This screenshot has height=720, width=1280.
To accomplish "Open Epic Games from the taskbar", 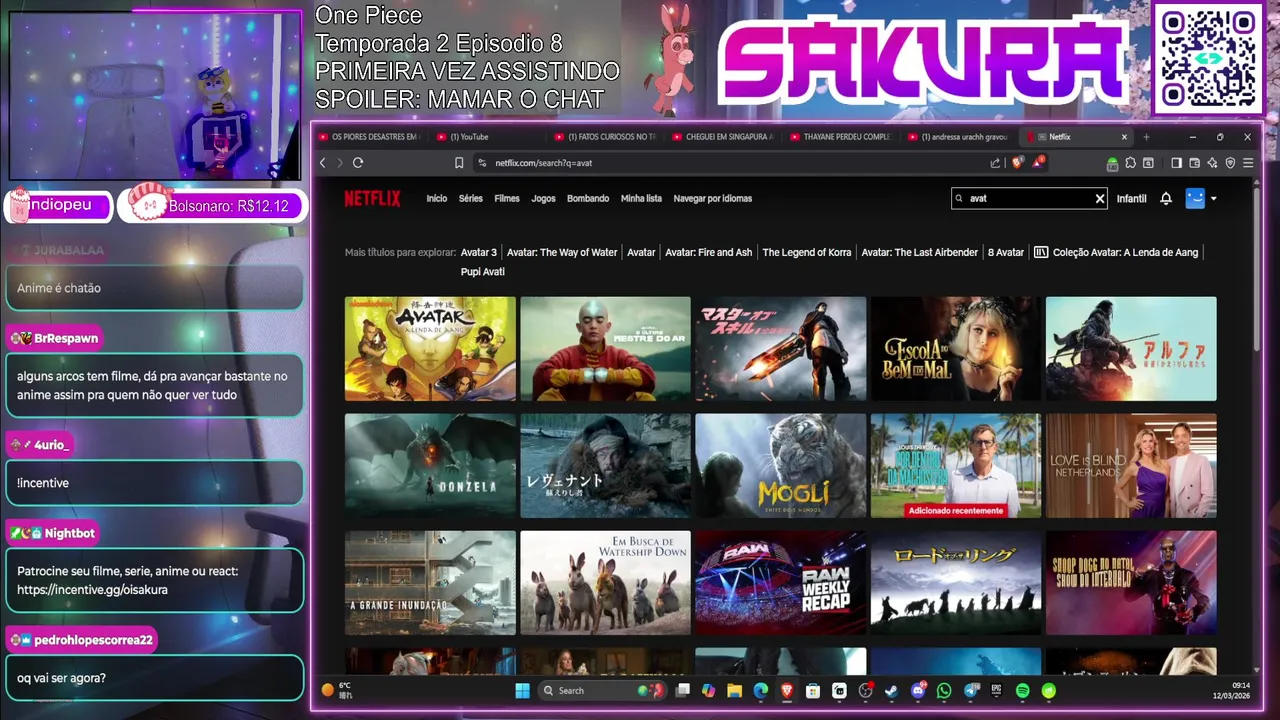I will [x=996, y=690].
